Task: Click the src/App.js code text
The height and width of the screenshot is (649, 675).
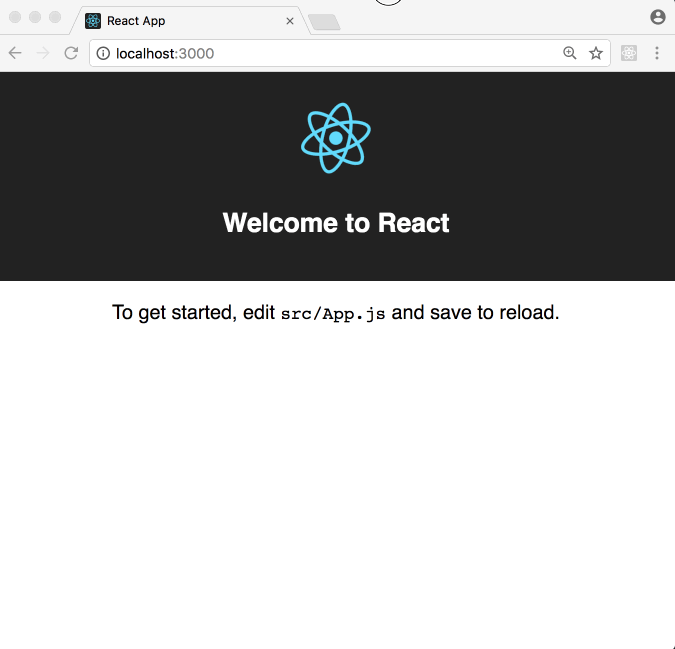Action: pyautogui.click(x=333, y=313)
